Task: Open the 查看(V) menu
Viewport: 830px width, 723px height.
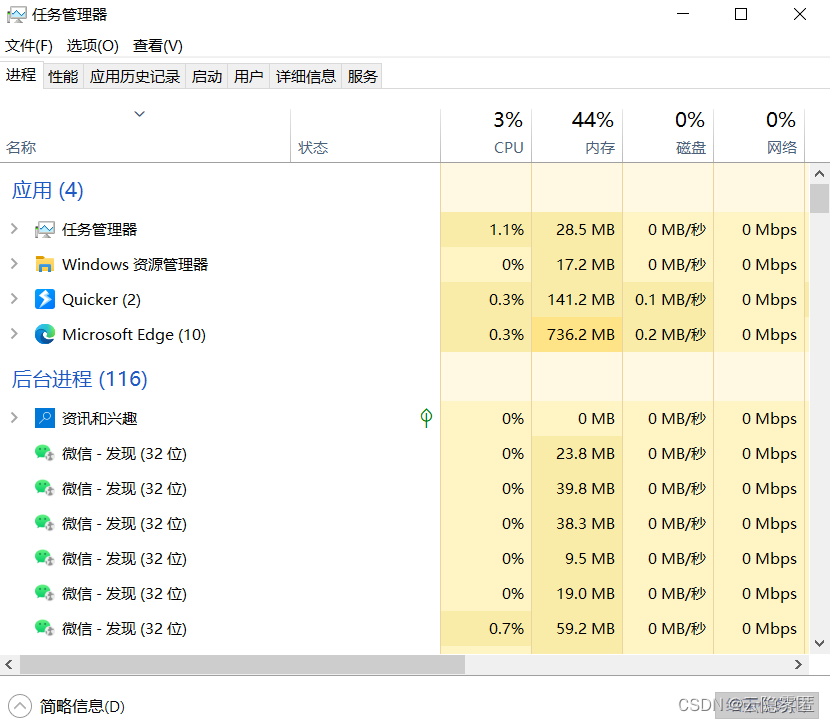Action: point(158,46)
